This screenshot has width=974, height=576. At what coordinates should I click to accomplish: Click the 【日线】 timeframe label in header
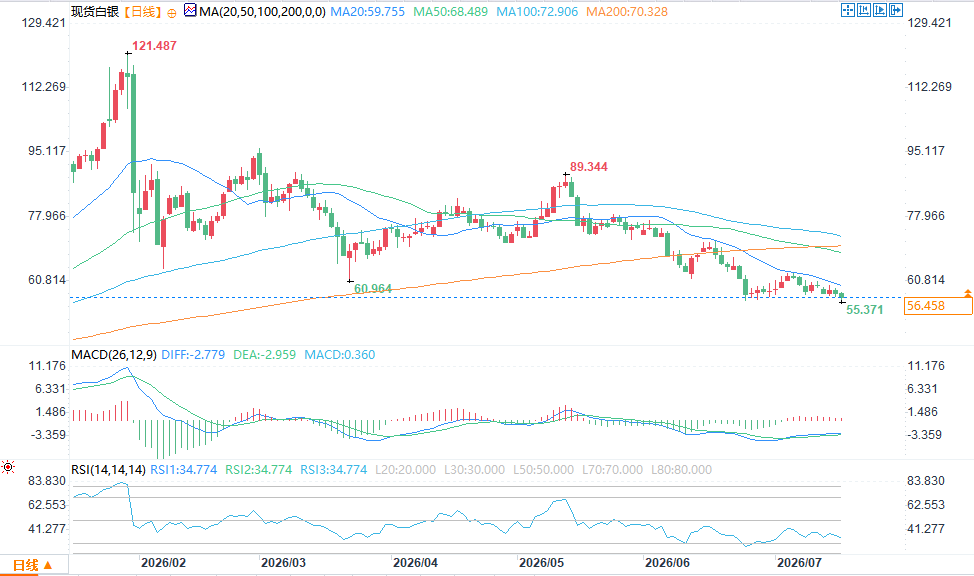point(142,12)
